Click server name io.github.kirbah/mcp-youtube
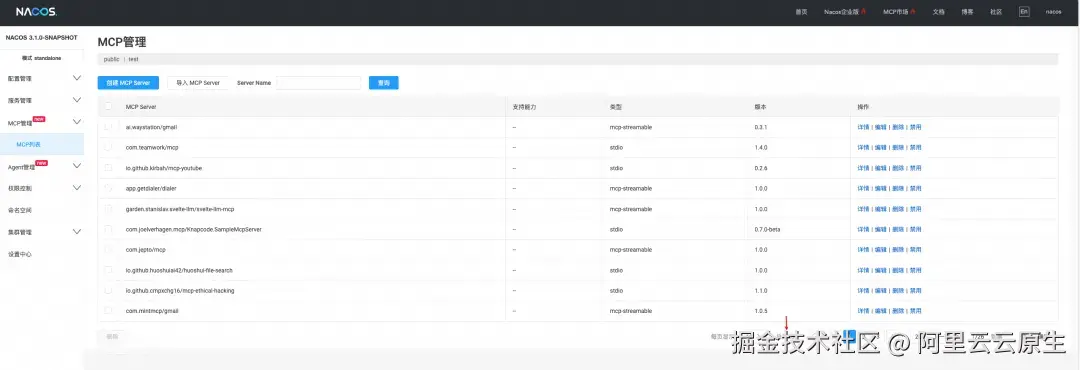This screenshot has width=1080, height=370. pyautogui.click(x=164, y=167)
